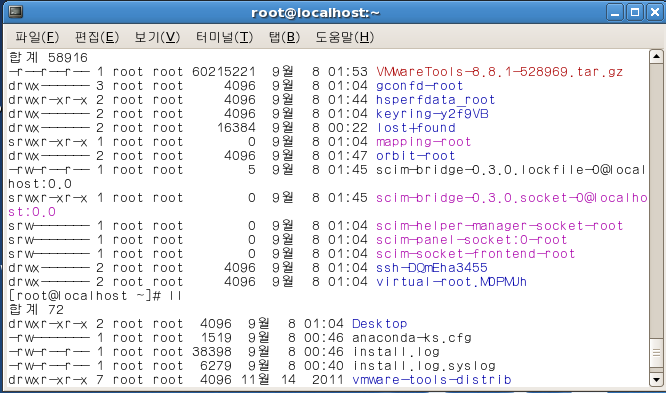Screen dimensions: 666x393
Task: Click the scim-bridge-0.3.0.lockfile filename
Action: click(x=511, y=170)
